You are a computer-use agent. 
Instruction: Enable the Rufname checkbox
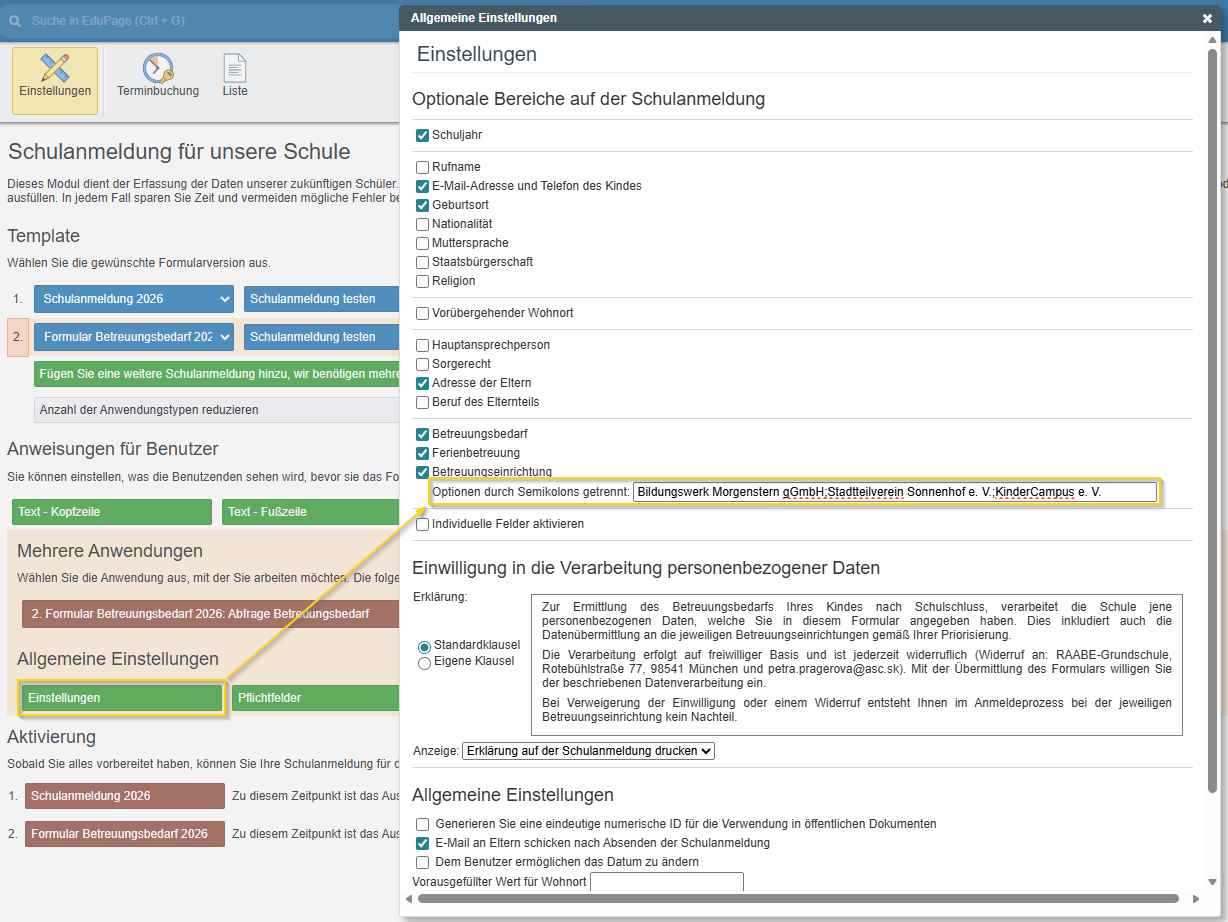pos(423,167)
